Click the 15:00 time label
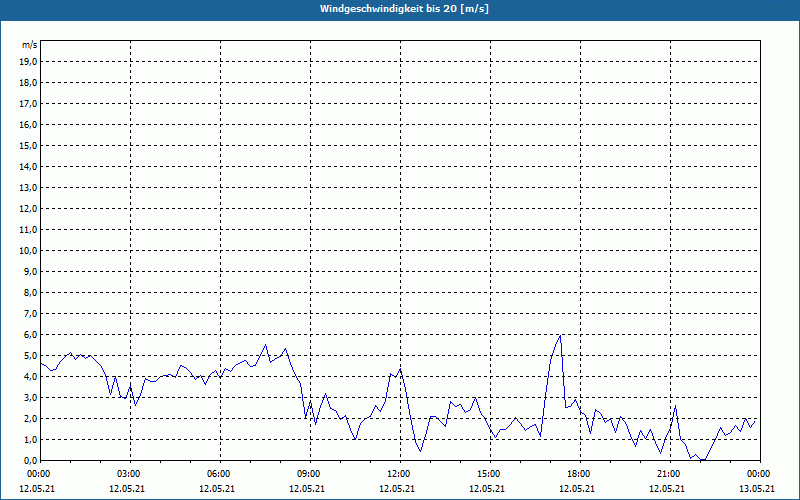This screenshot has width=800, height=500. click(x=490, y=474)
